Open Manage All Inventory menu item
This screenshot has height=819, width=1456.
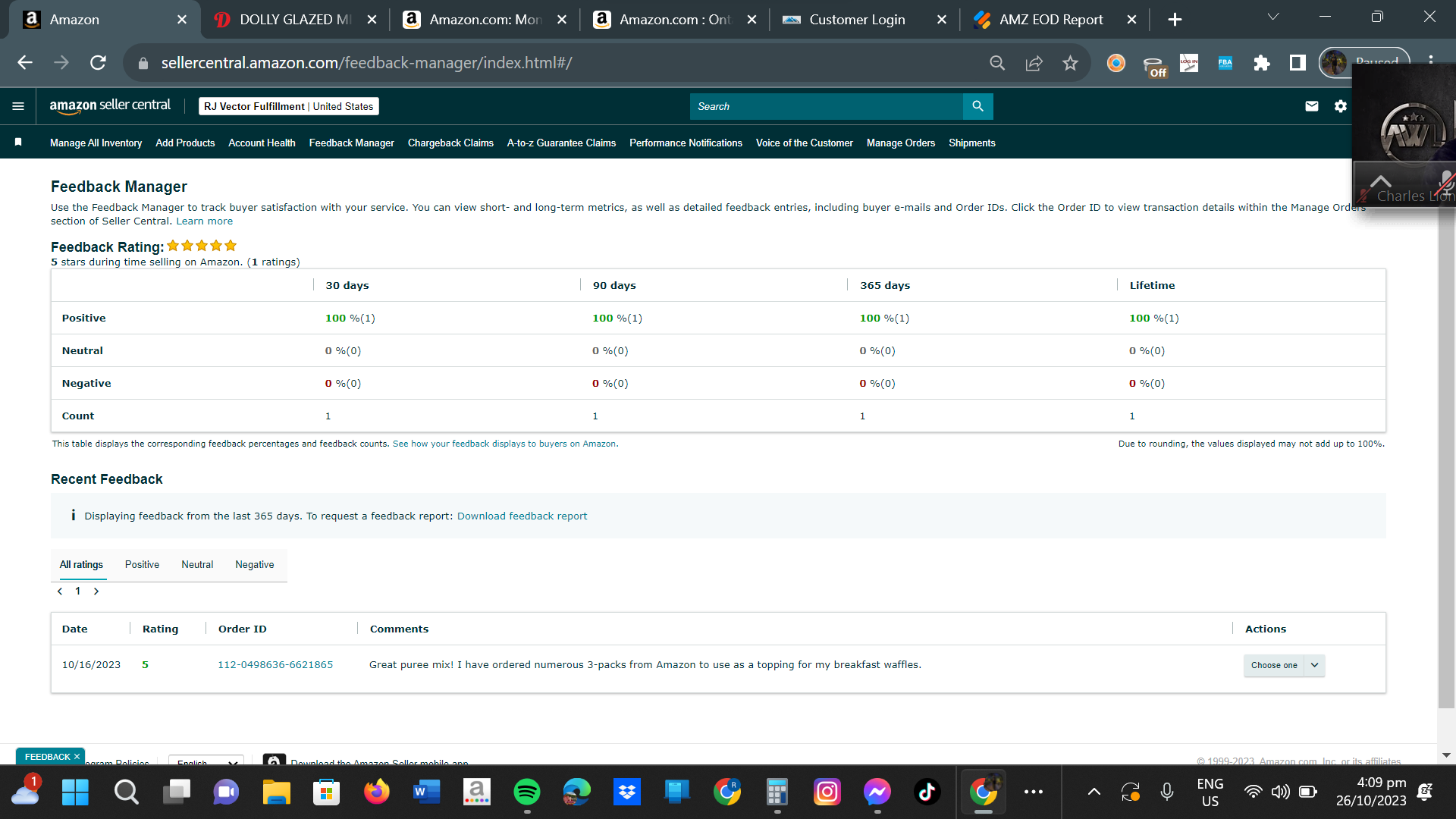96,143
